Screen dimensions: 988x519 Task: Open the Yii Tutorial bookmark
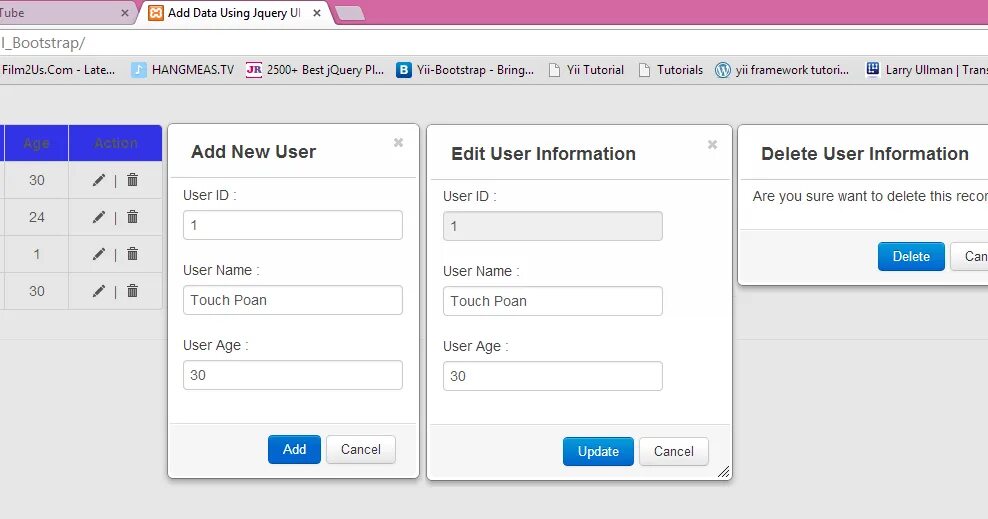586,70
